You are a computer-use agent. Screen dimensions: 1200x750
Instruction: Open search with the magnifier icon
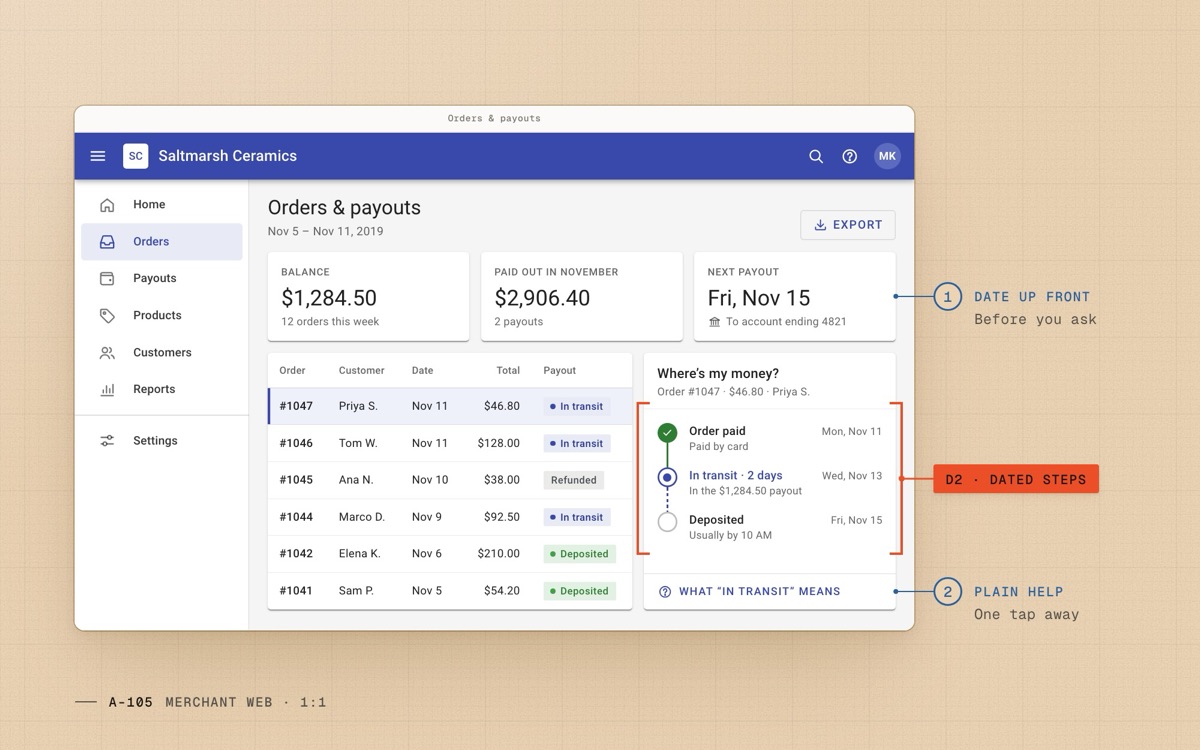tap(816, 156)
